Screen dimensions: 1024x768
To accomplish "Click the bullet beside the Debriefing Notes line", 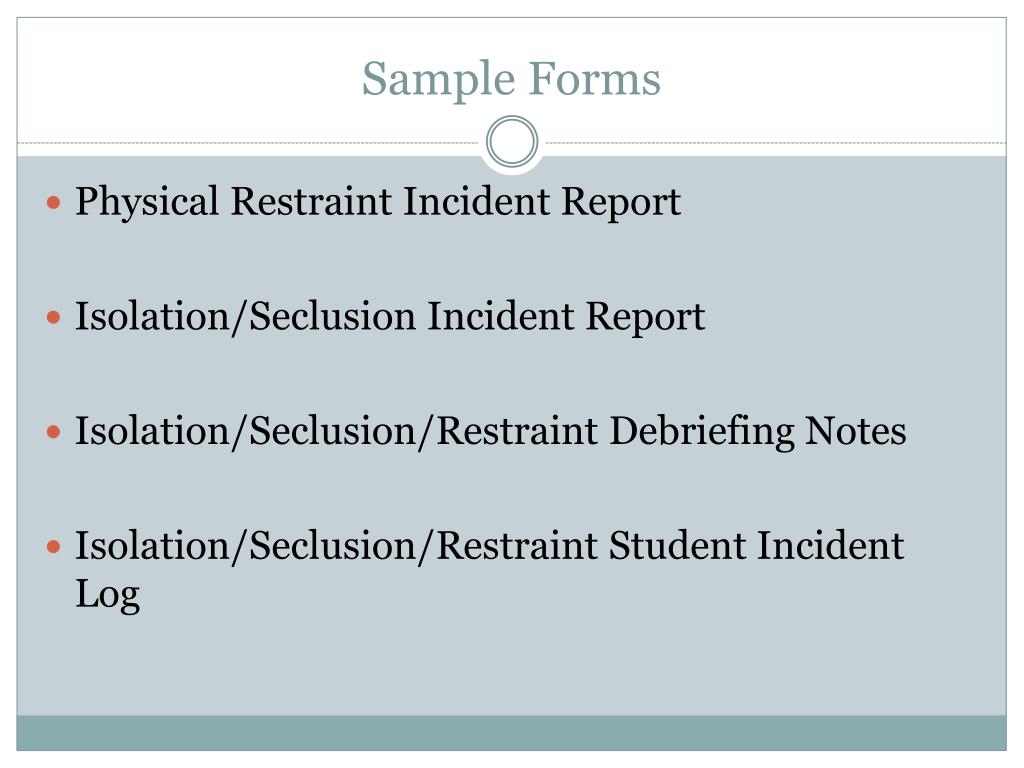I will coord(54,432).
